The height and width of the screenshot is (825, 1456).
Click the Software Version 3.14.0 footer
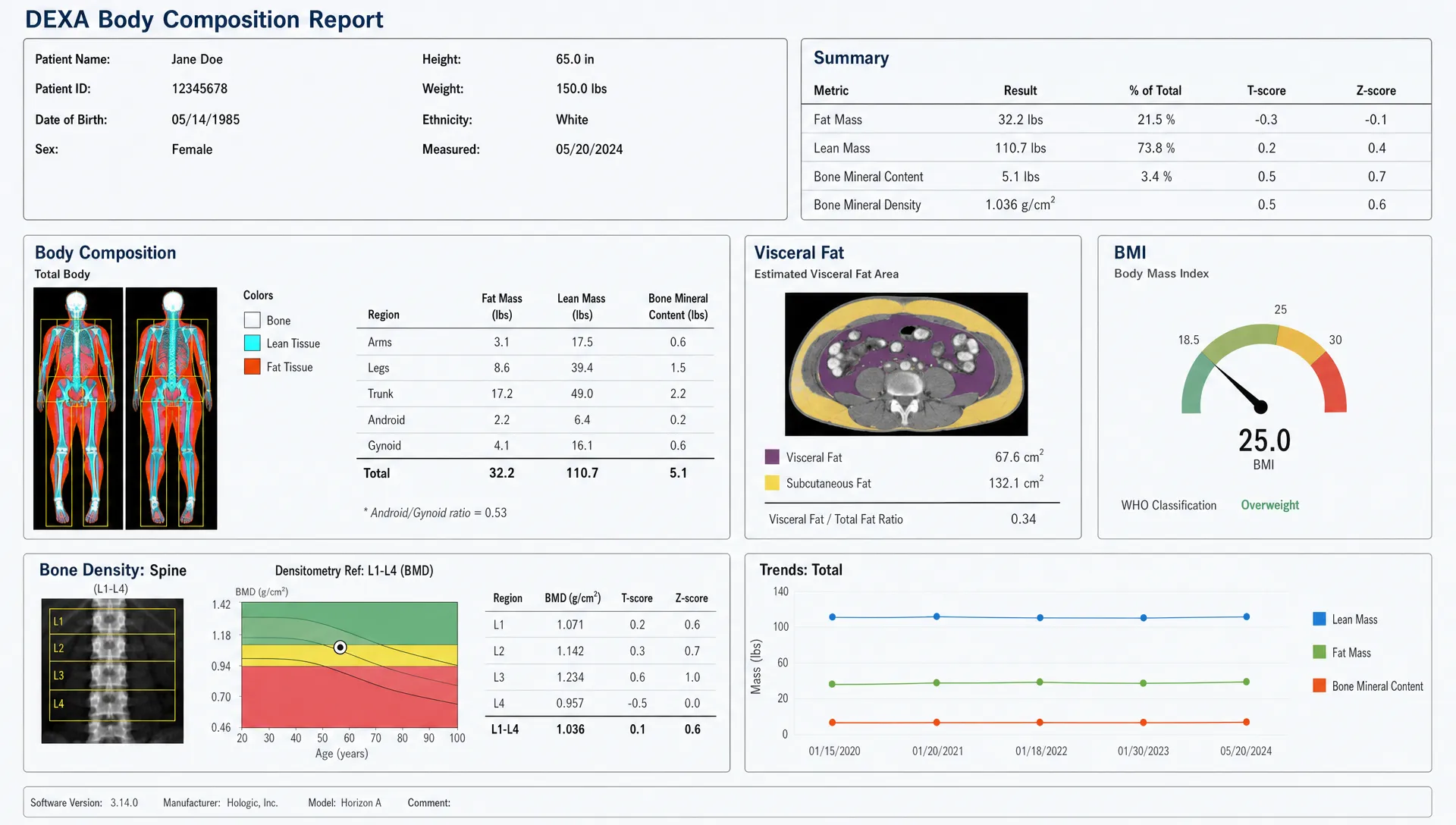[84, 803]
